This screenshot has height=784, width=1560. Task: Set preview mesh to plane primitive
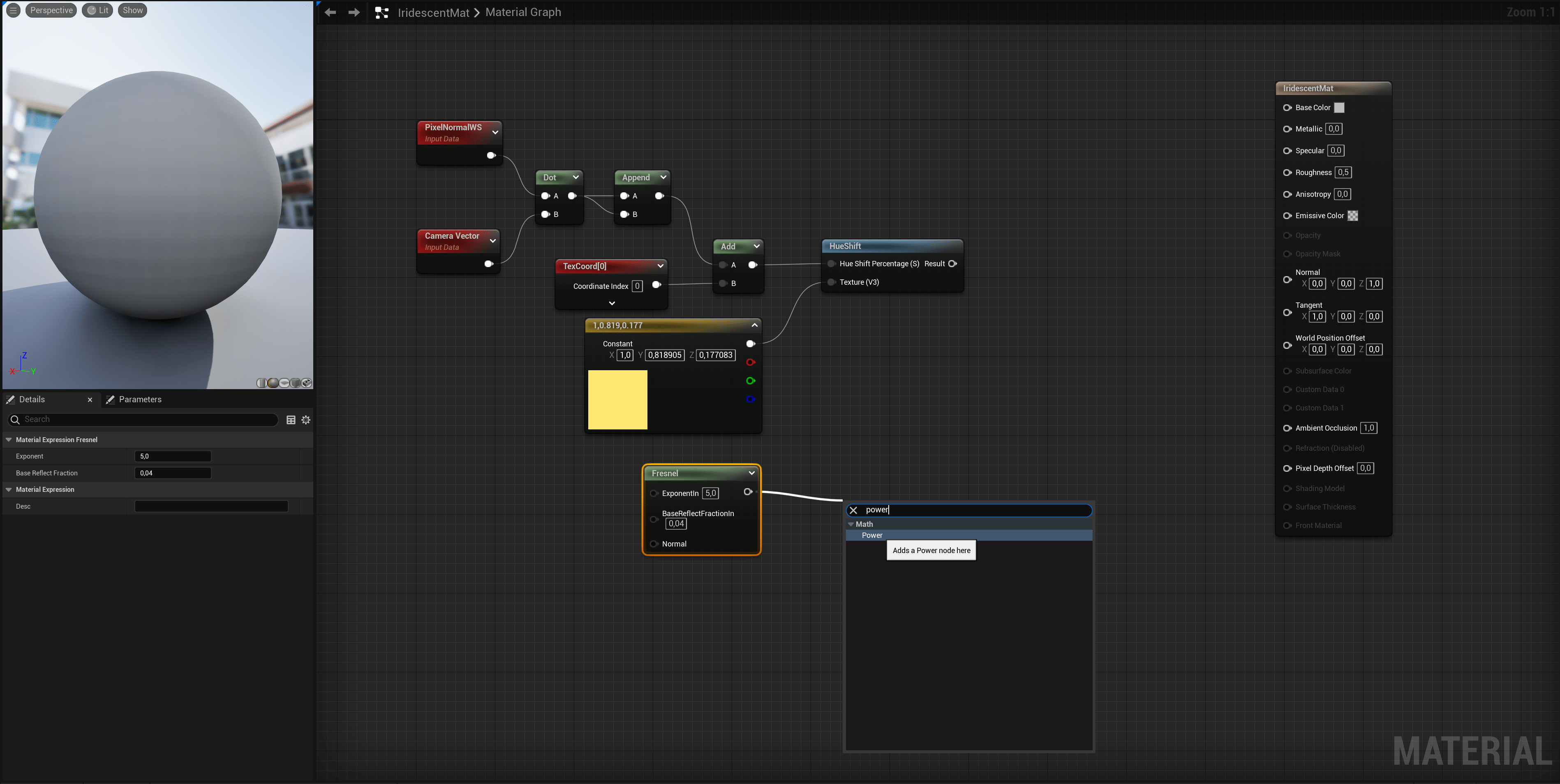click(284, 383)
